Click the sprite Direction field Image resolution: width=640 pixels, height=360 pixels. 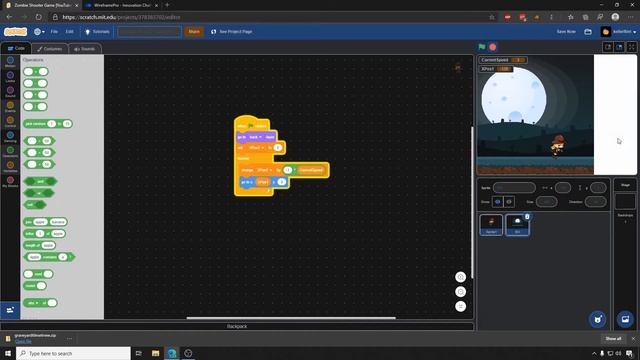[x=596, y=202]
